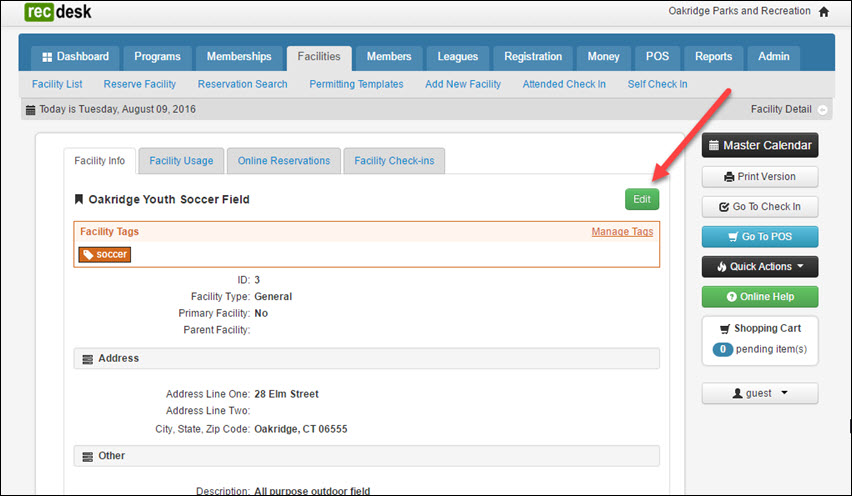Click the soccer facility tag

105,254
